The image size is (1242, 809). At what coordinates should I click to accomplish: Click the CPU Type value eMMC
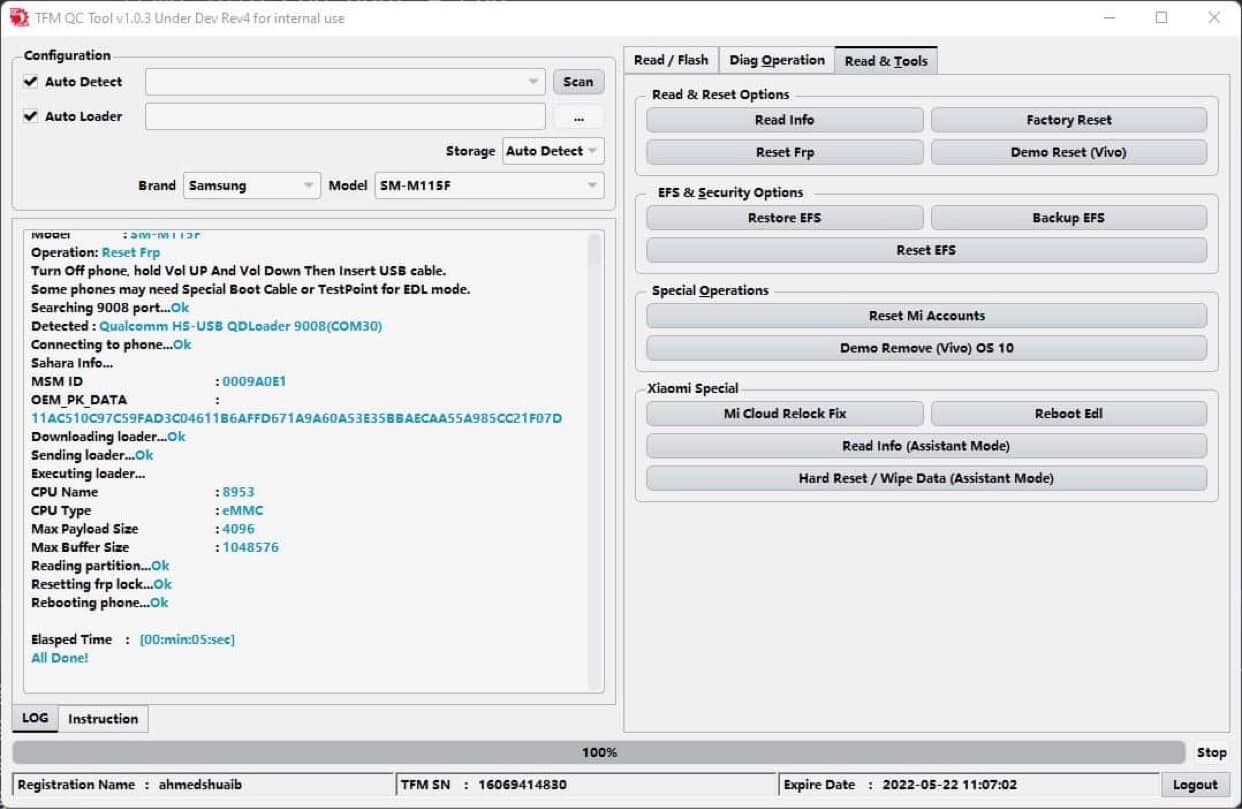click(x=242, y=510)
